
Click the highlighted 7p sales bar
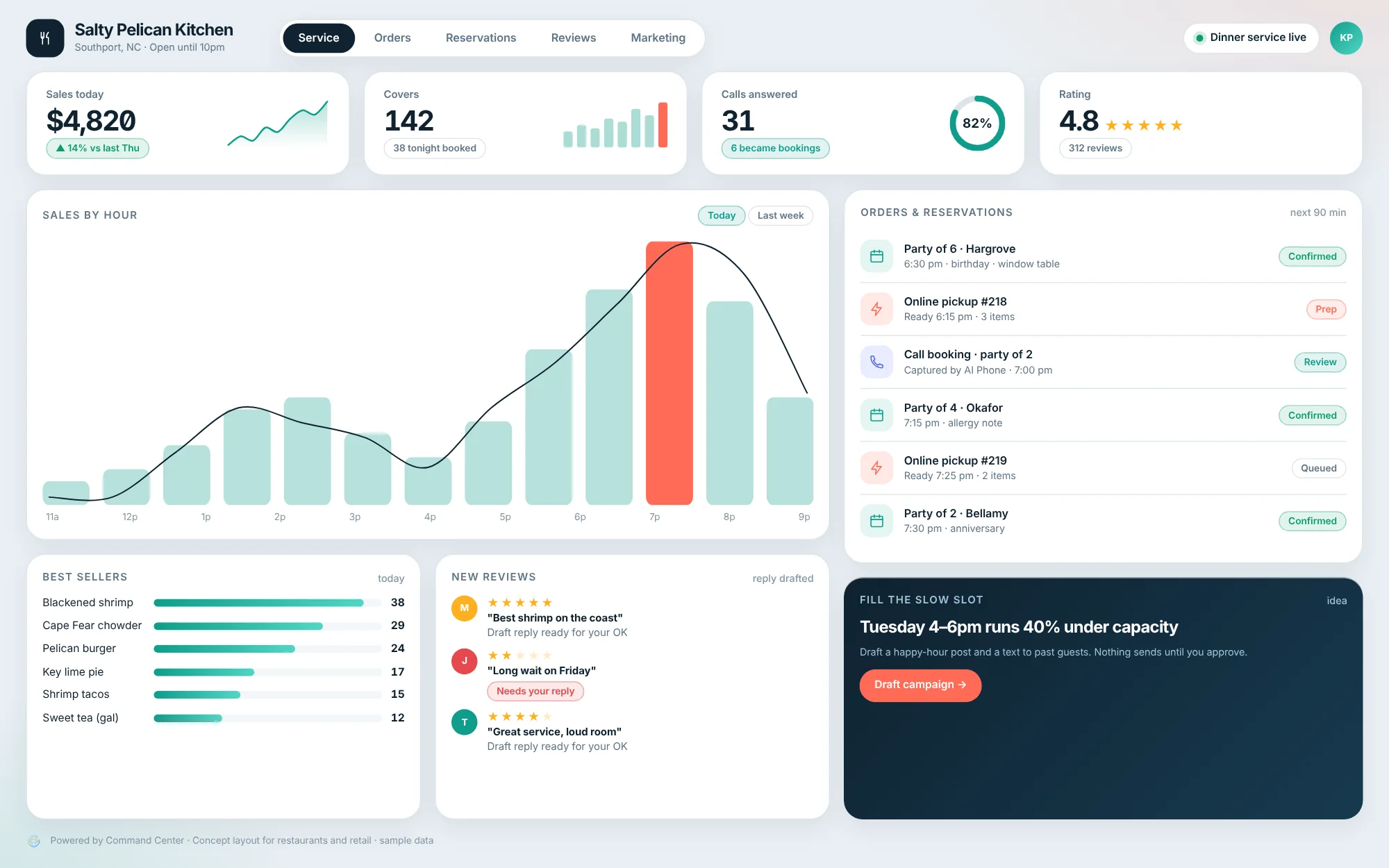pyautogui.click(x=669, y=373)
